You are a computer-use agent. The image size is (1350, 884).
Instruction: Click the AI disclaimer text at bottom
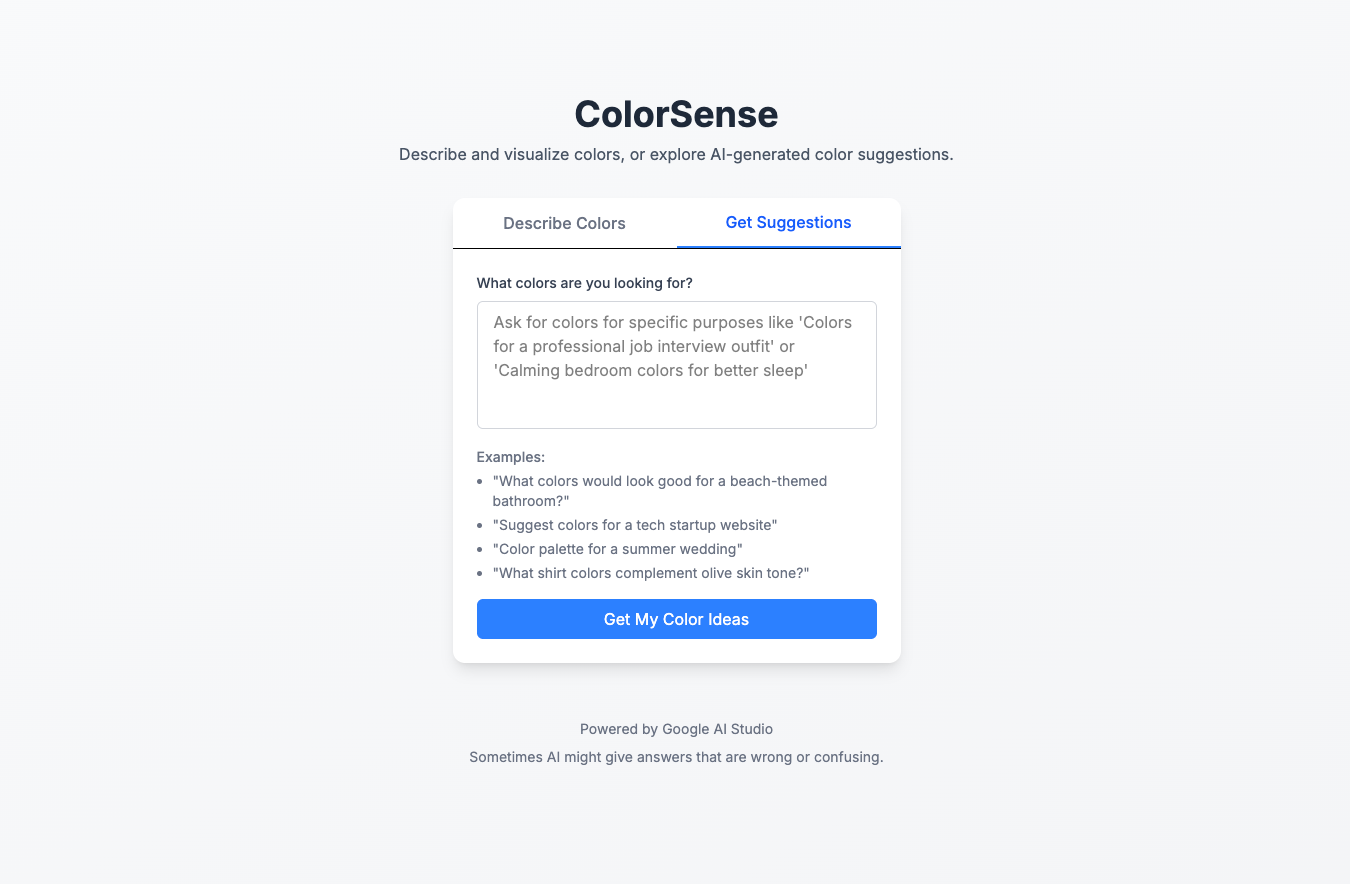coord(676,757)
